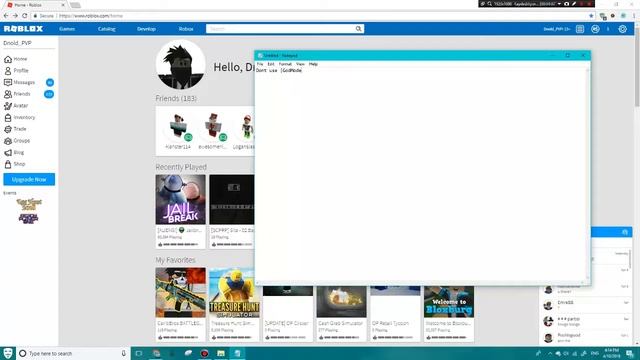
Task: Open Develop in Roblox top navigation
Action: coord(146,29)
